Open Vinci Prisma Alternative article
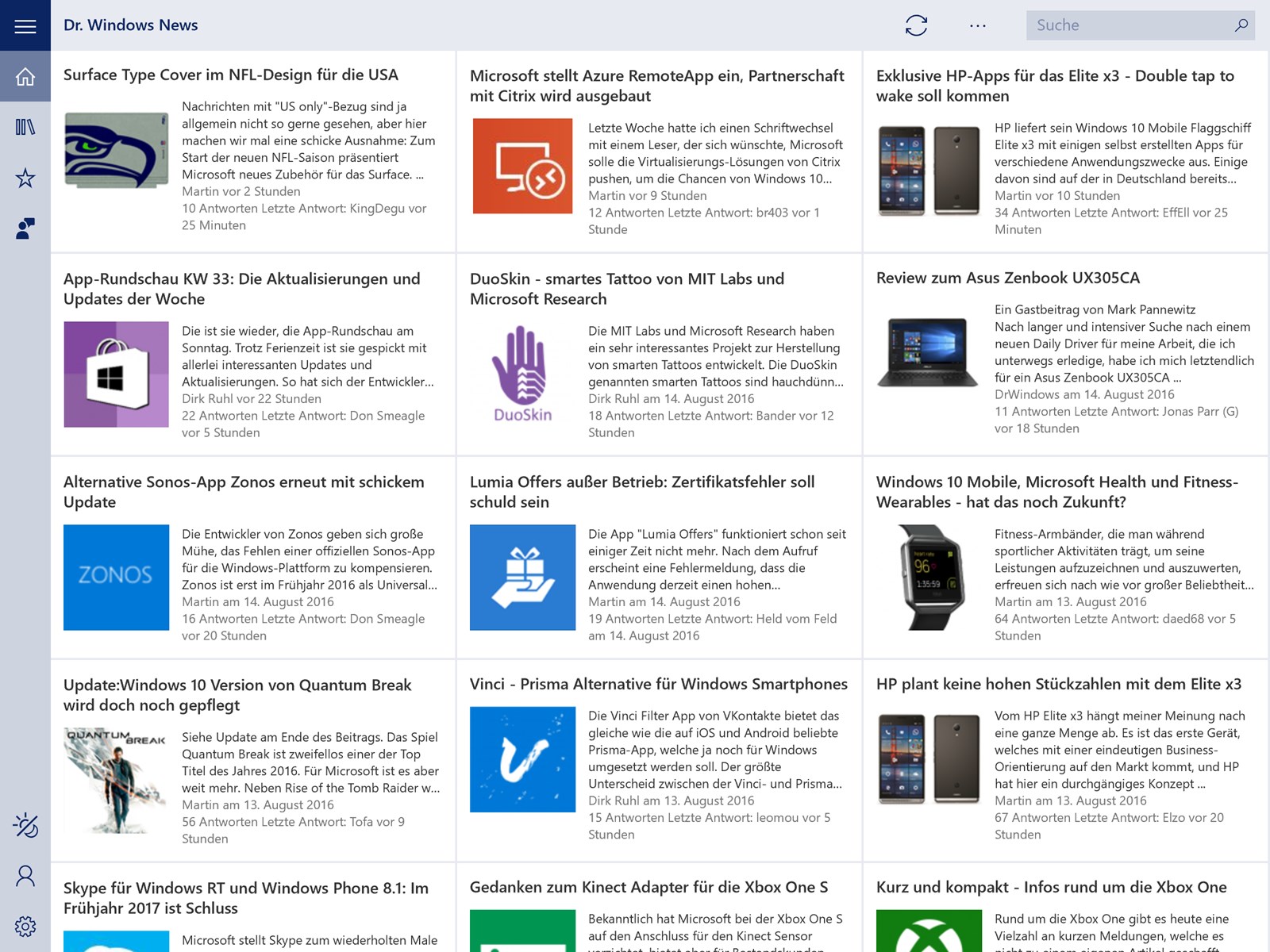Image resolution: width=1270 pixels, height=952 pixels. (x=659, y=684)
